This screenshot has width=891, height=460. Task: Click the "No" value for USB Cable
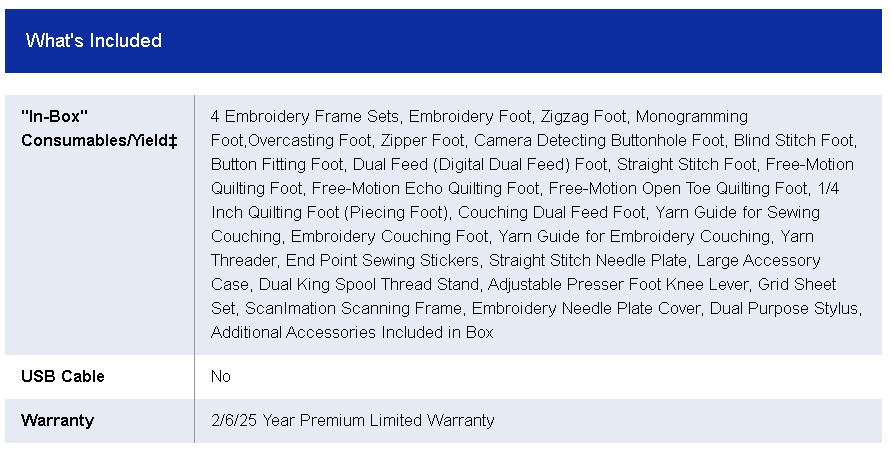221,377
